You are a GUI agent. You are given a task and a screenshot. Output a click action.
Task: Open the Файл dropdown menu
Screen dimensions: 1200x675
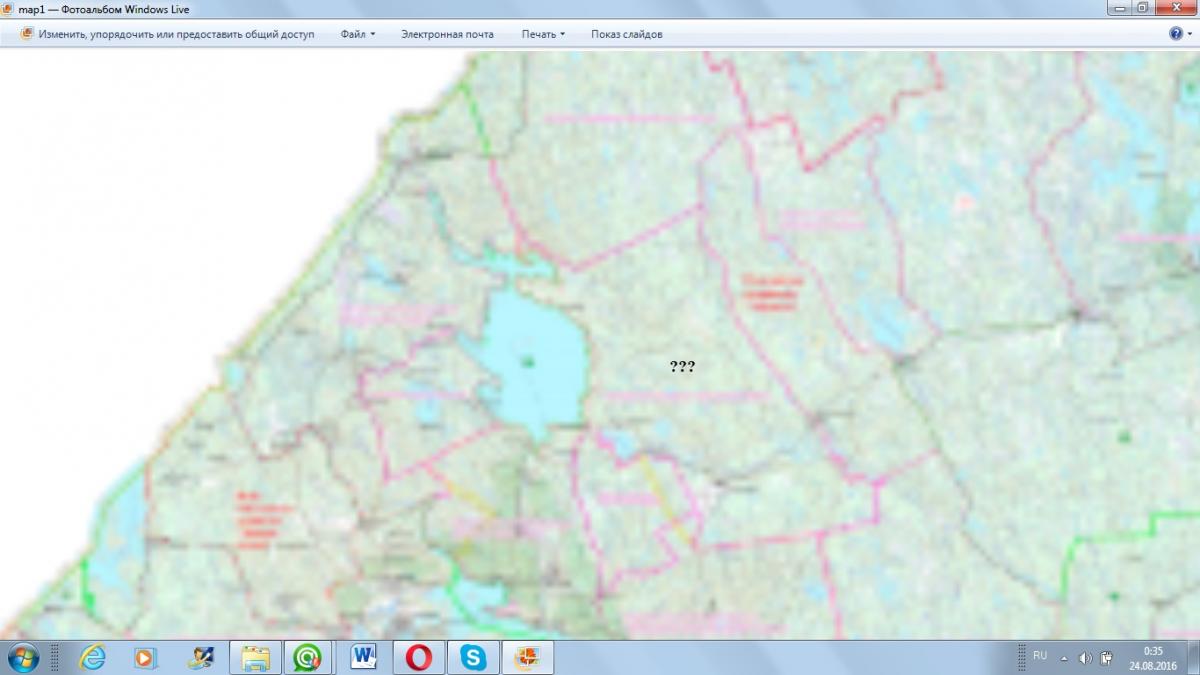[357, 34]
